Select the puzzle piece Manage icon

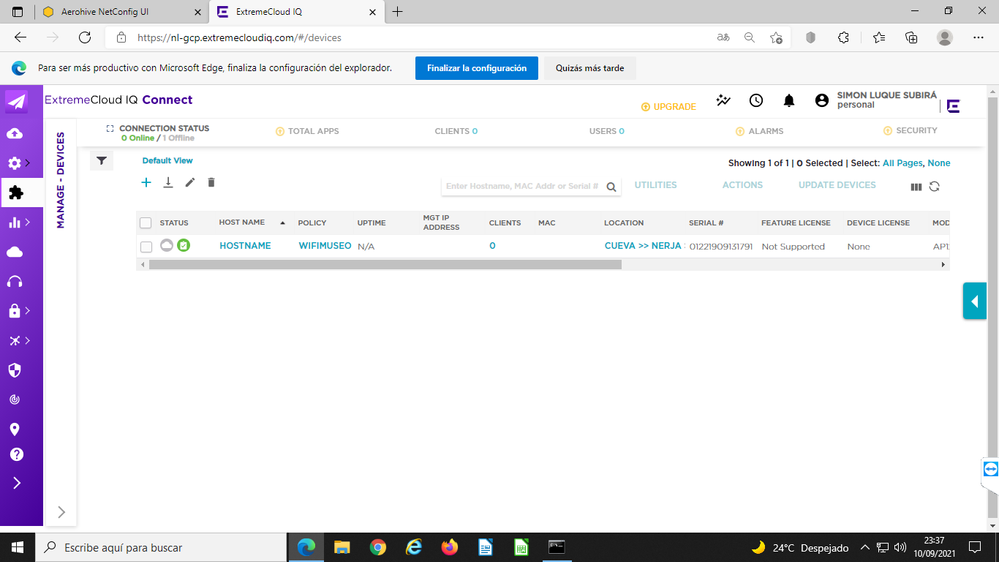(x=16, y=192)
